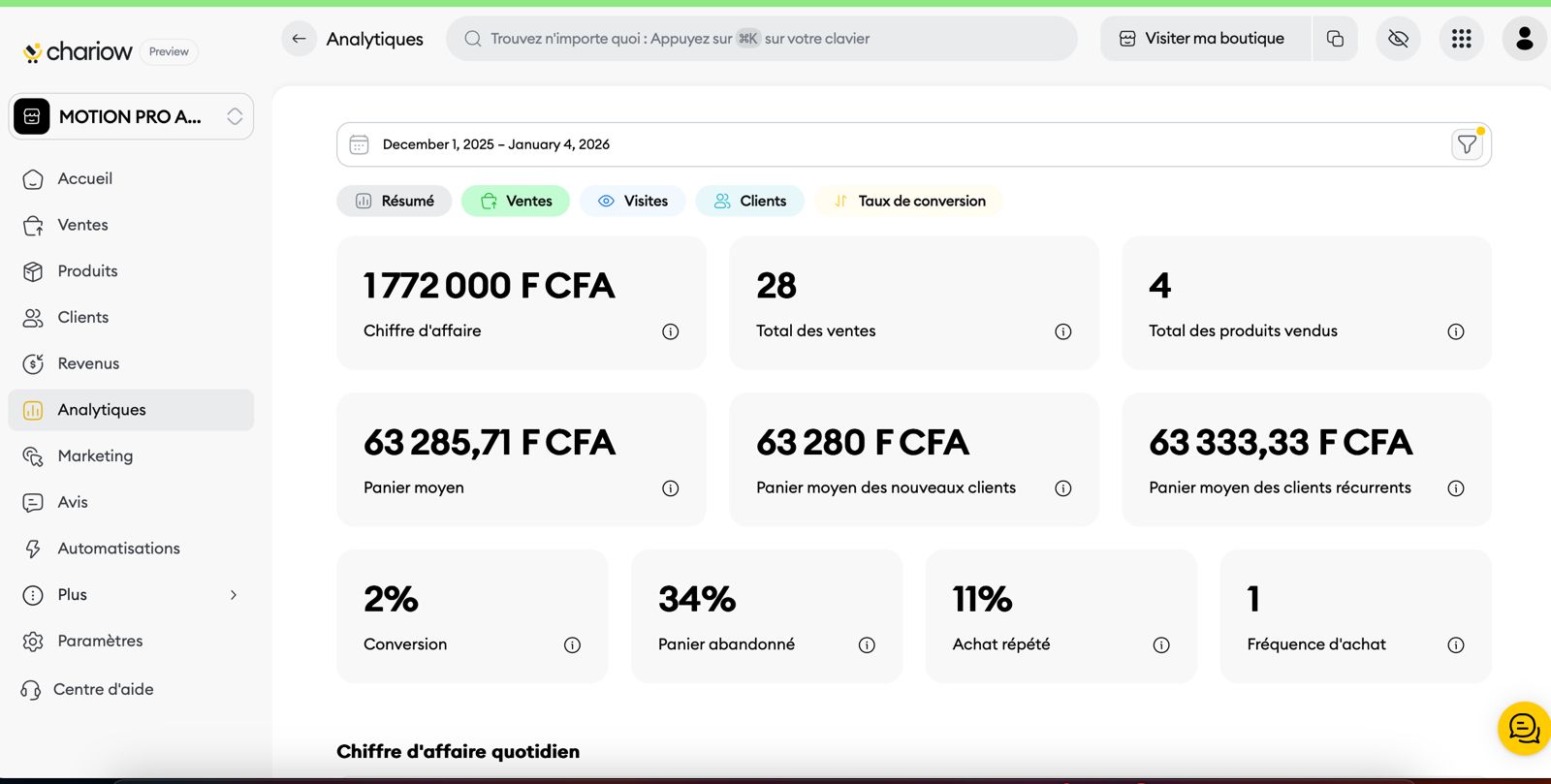
Task: Open Paramètres in the sidebar
Action: 131,642
